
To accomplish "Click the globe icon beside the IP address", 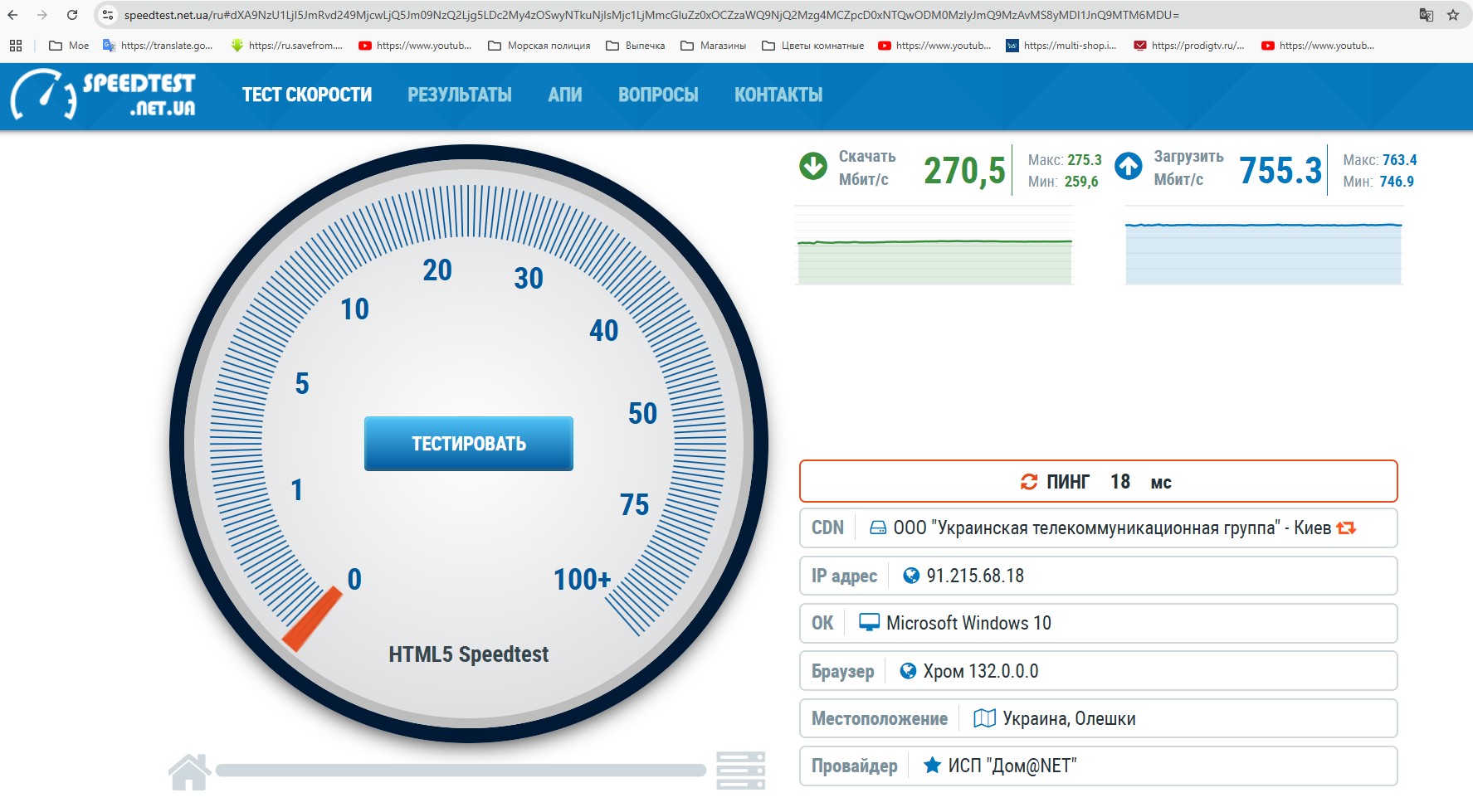I will pos(911,576).
